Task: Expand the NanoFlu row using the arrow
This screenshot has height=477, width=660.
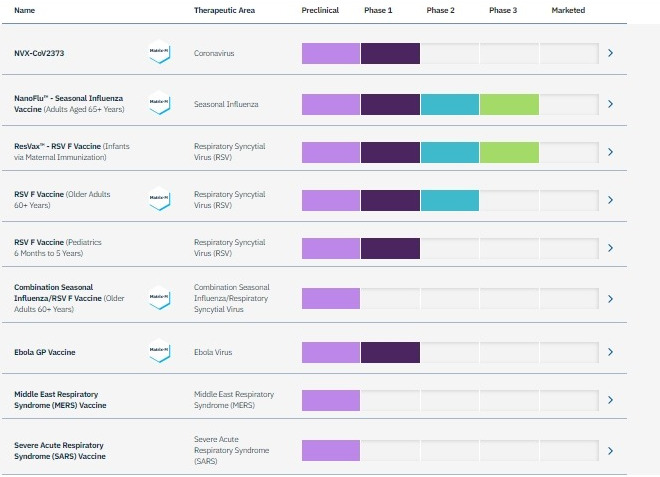Action: coord(610,104)
